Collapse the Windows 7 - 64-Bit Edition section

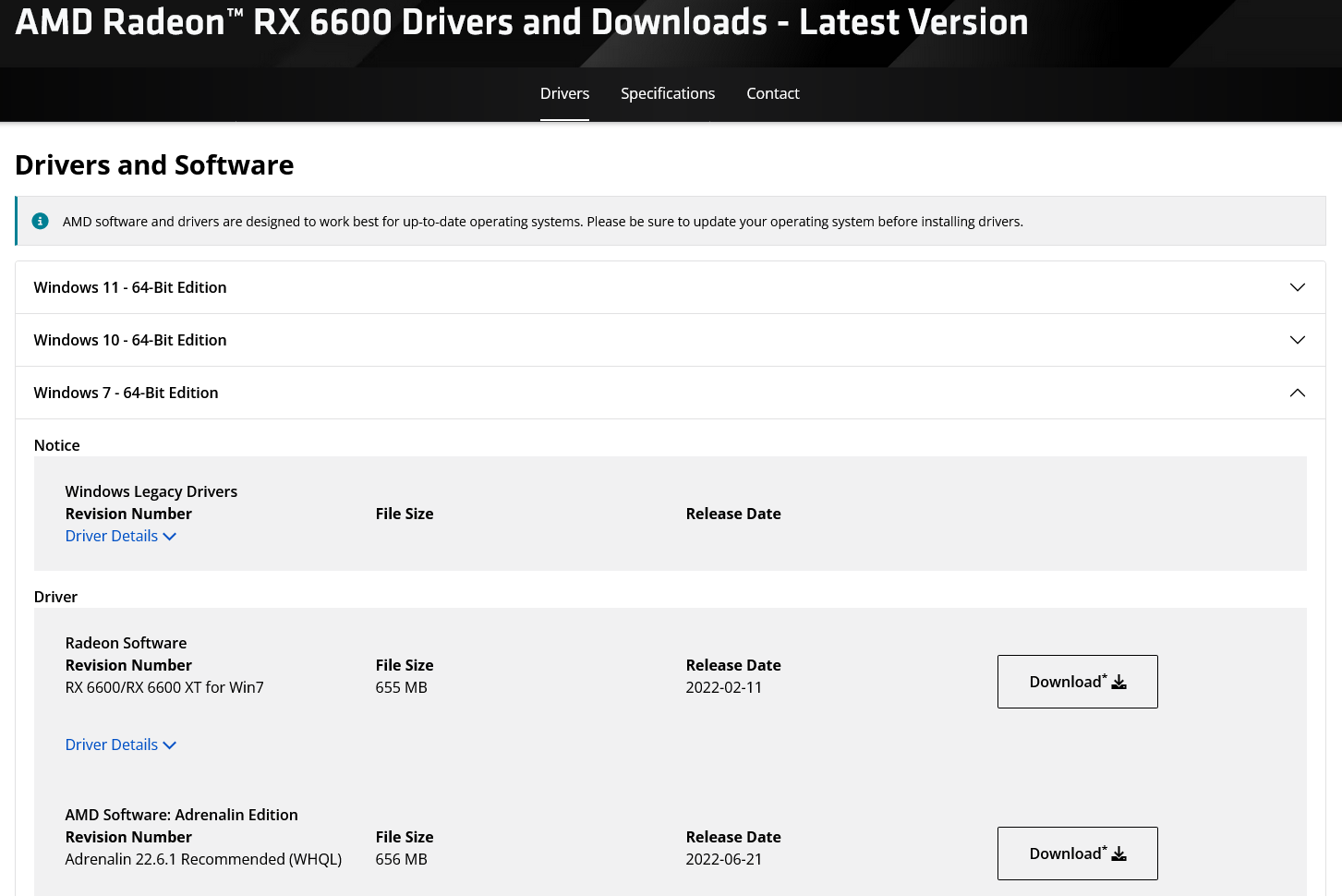point(671,393)
